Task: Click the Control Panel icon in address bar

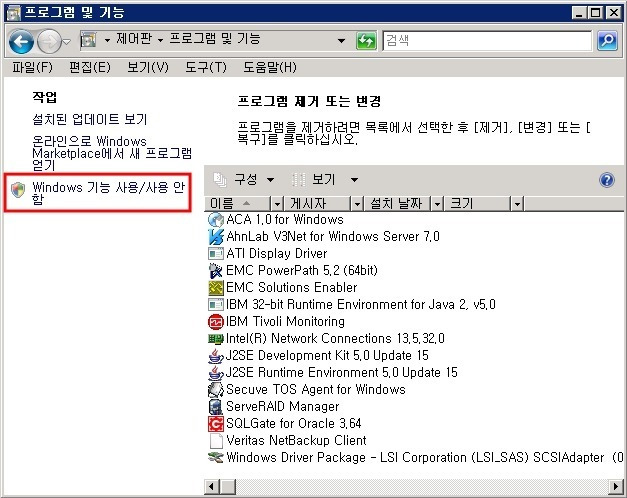Action: [x=88, y=40]
